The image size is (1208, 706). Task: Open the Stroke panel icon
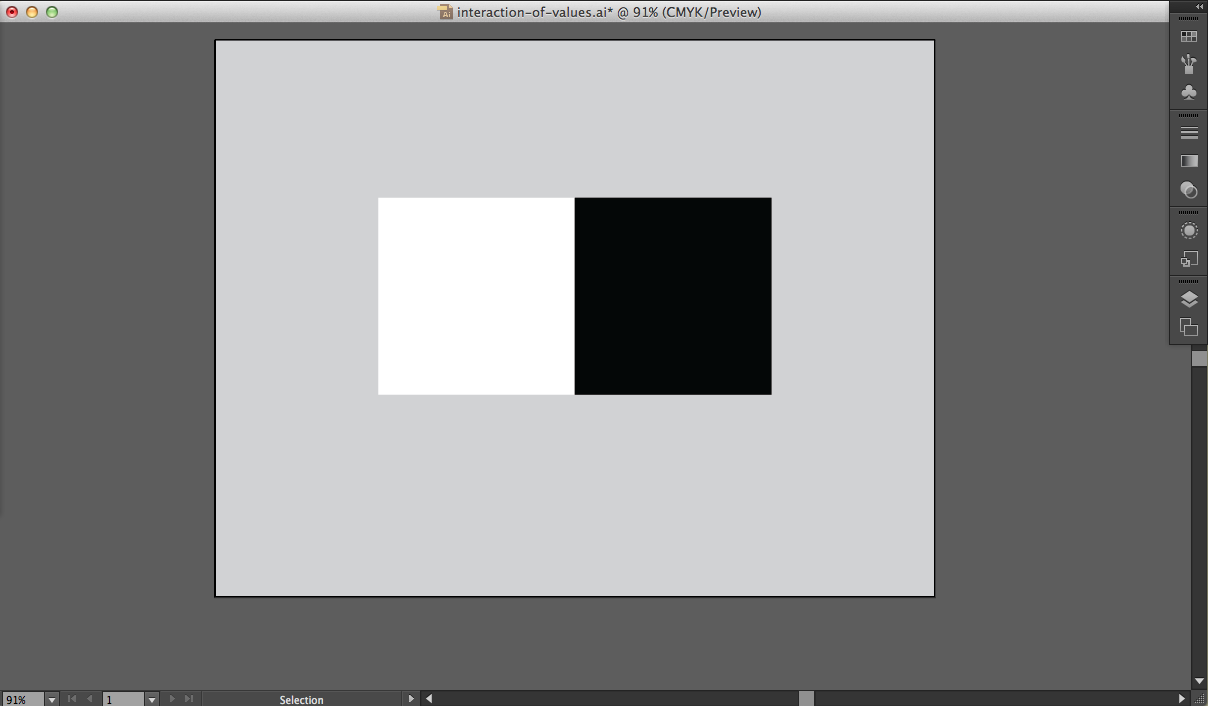tap(1188, 133)
